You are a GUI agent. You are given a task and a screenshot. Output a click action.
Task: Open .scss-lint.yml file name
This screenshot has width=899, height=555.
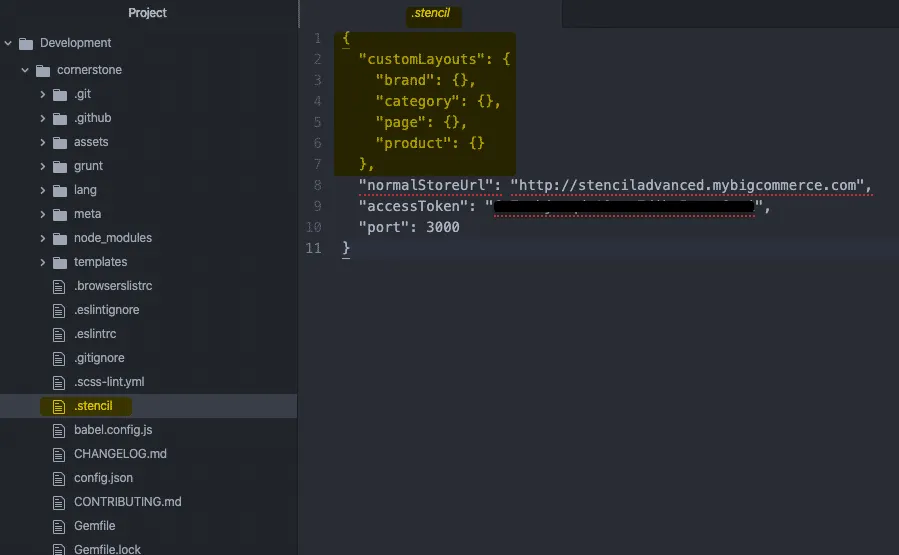click(109, 382)
